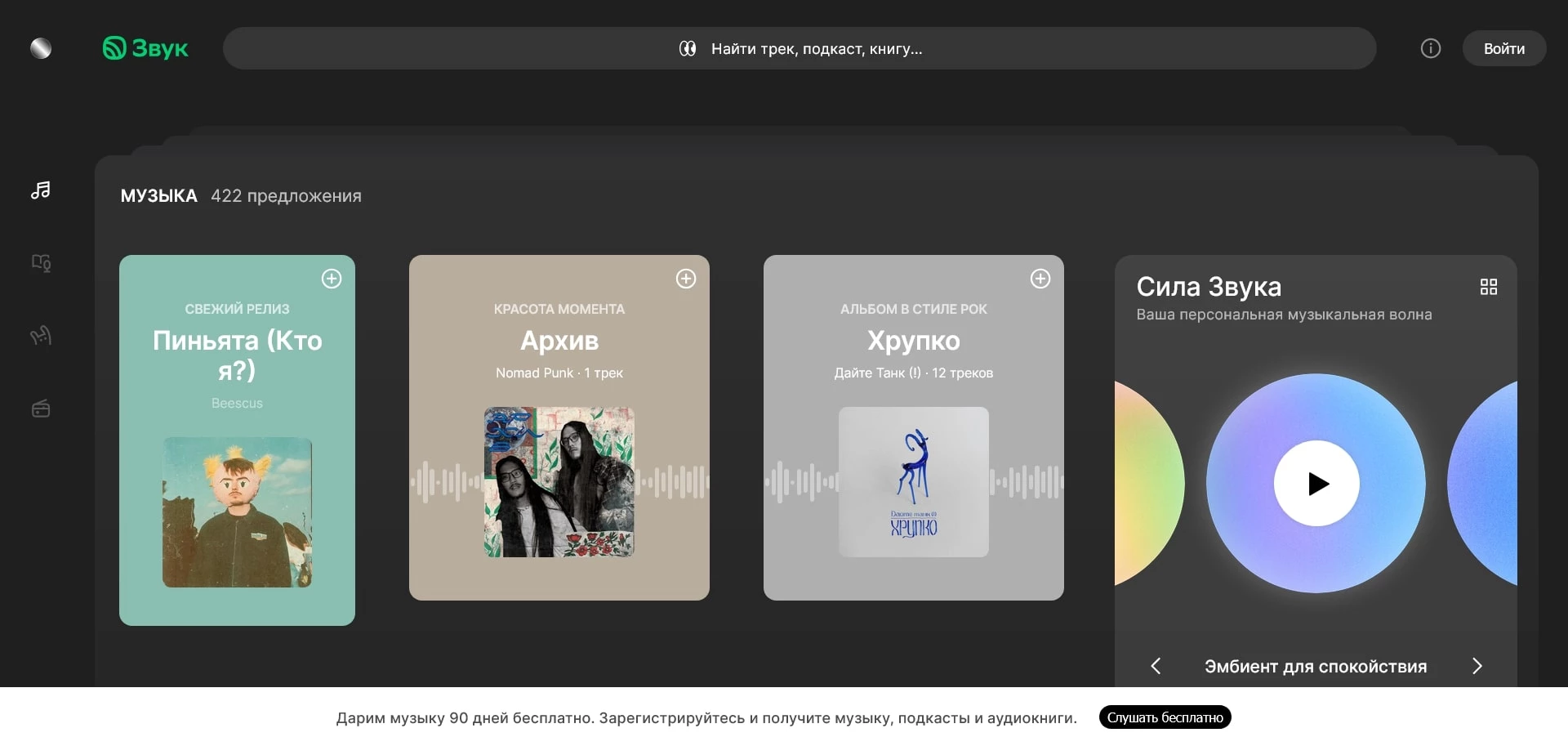Viewport: 1568px width, 746px height.
Task: Click the МУЗЫКА section heading
Action: 158,196
